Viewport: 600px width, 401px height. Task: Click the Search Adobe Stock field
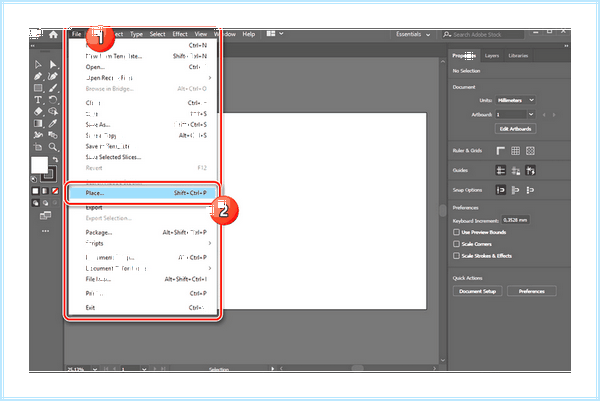(x=483, y=34)
